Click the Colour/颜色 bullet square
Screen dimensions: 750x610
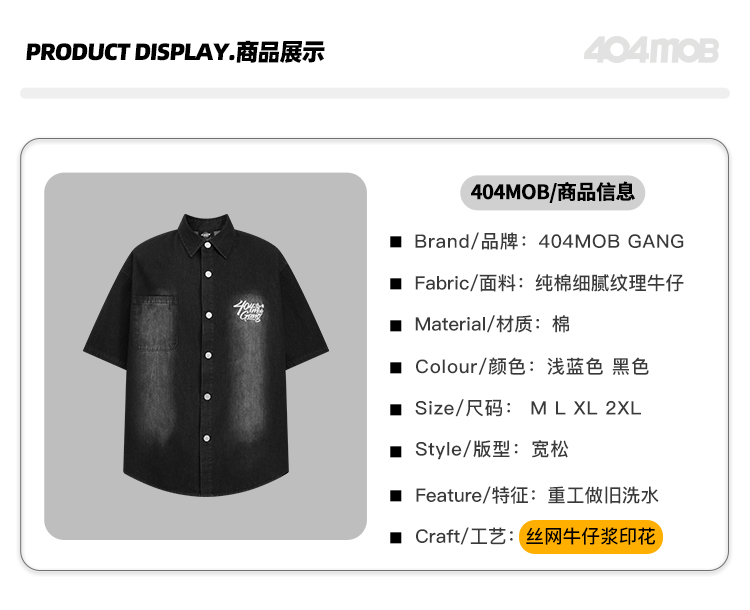[x=396, y=367]
